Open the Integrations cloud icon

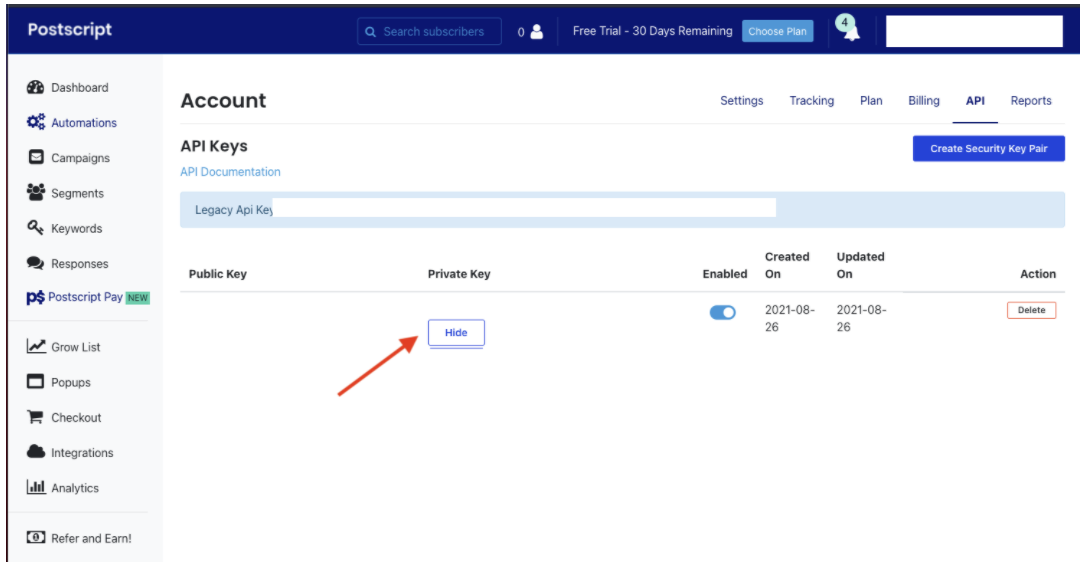pyautogui.click(x=36, y=452)
